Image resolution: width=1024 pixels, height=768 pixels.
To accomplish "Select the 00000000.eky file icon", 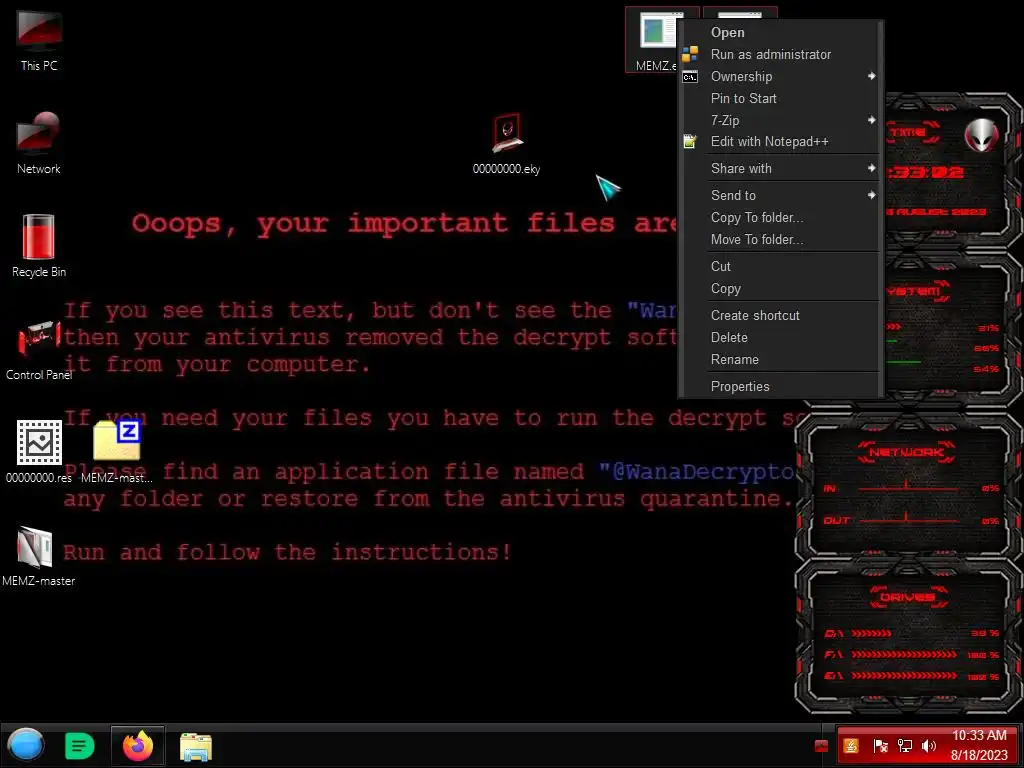I will coord(506,144).
